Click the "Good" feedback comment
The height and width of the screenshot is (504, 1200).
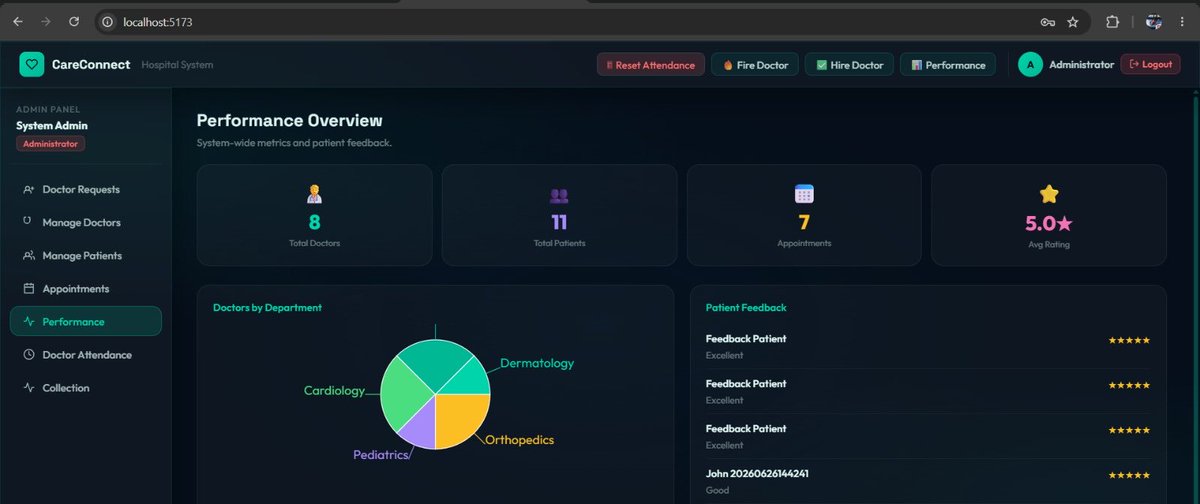pos(716,490)
